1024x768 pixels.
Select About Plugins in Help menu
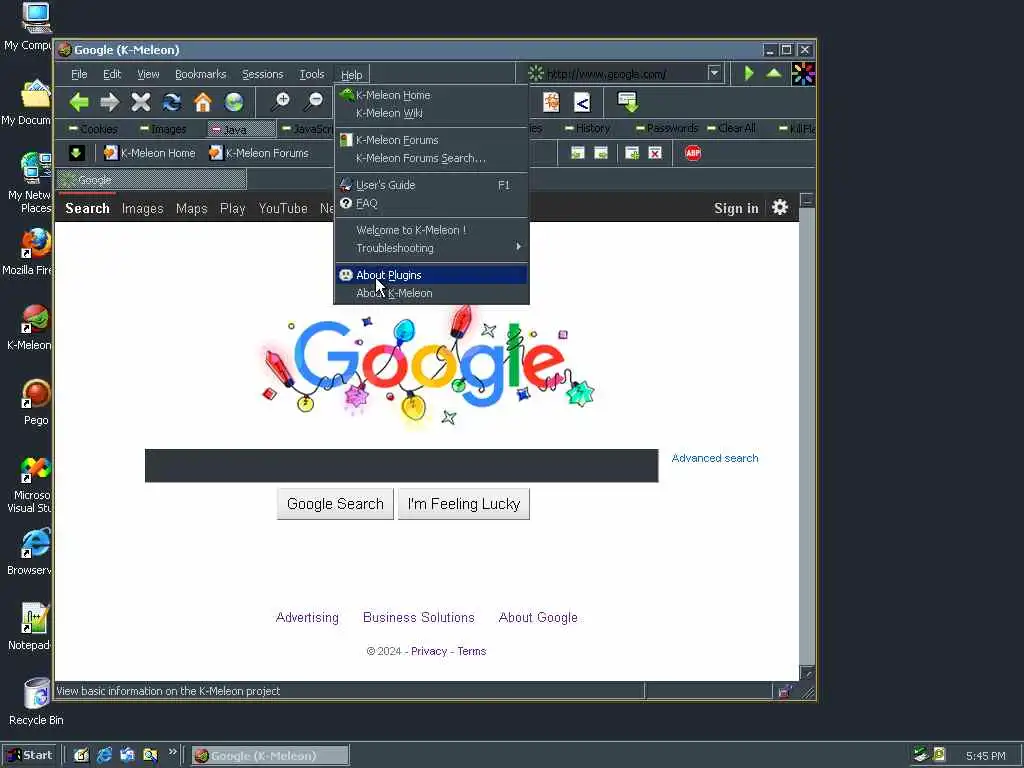(x=431, y=275)
